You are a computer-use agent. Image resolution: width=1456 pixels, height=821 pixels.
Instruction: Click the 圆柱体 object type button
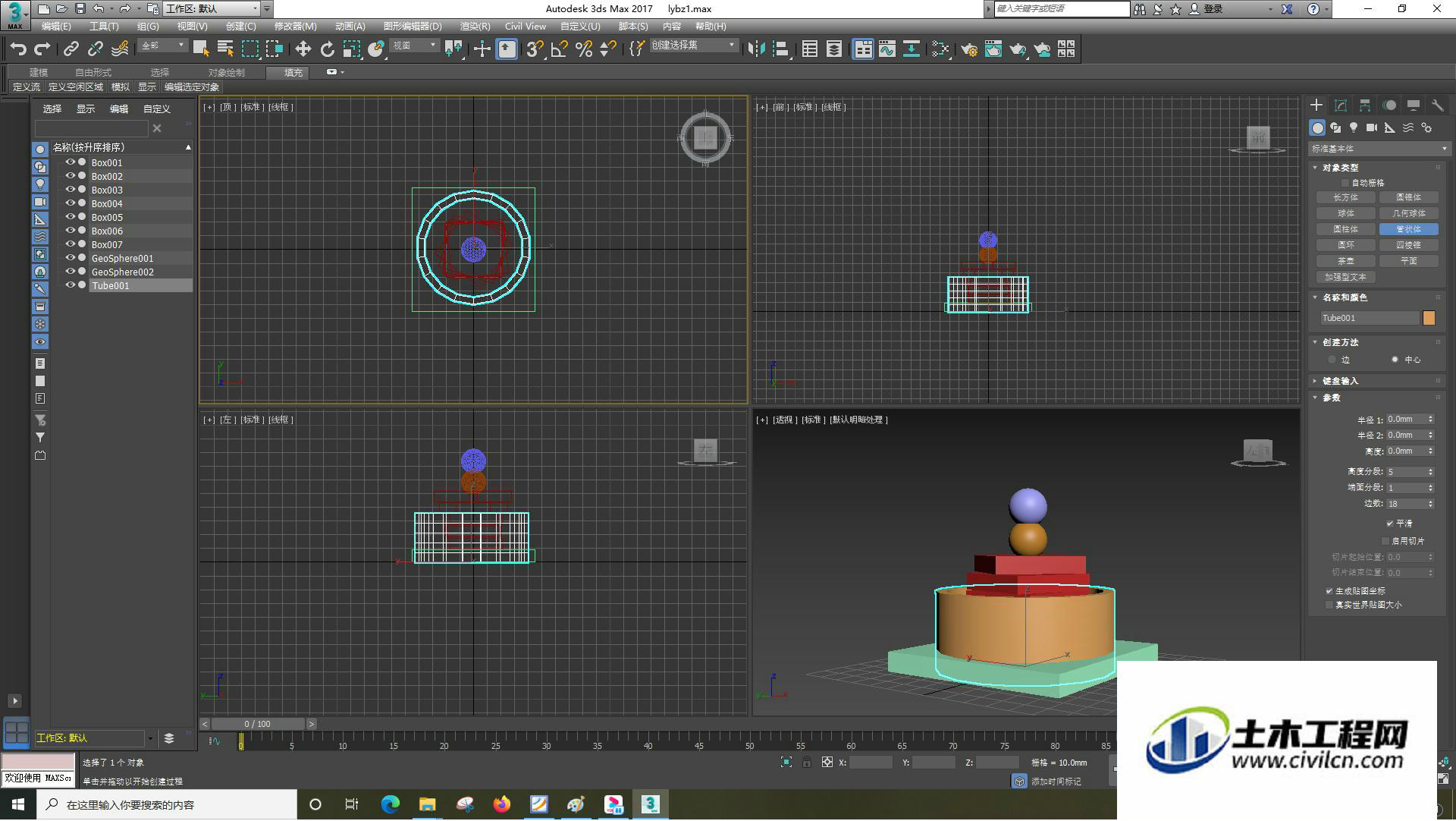click(x=1346, y=229)
